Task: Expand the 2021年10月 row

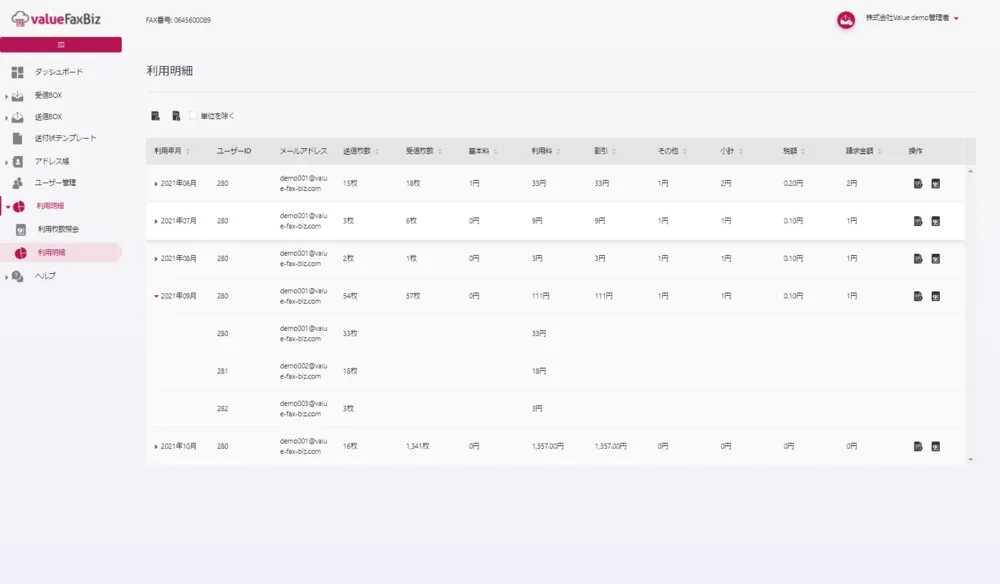Action: coord(156,446)
